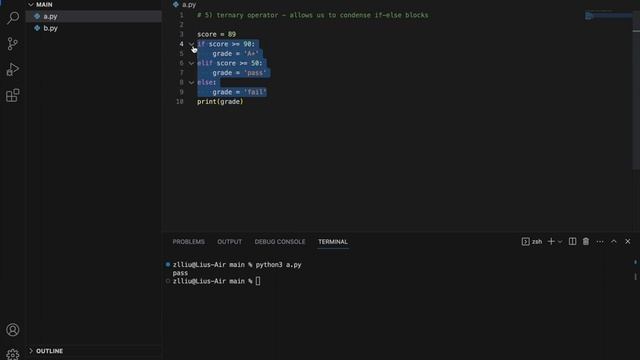Open the Search view in activity bar

point(13,18)
